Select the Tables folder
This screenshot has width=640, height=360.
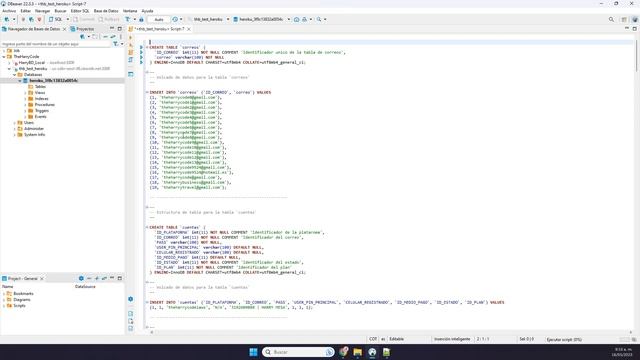tap(40, 87)
